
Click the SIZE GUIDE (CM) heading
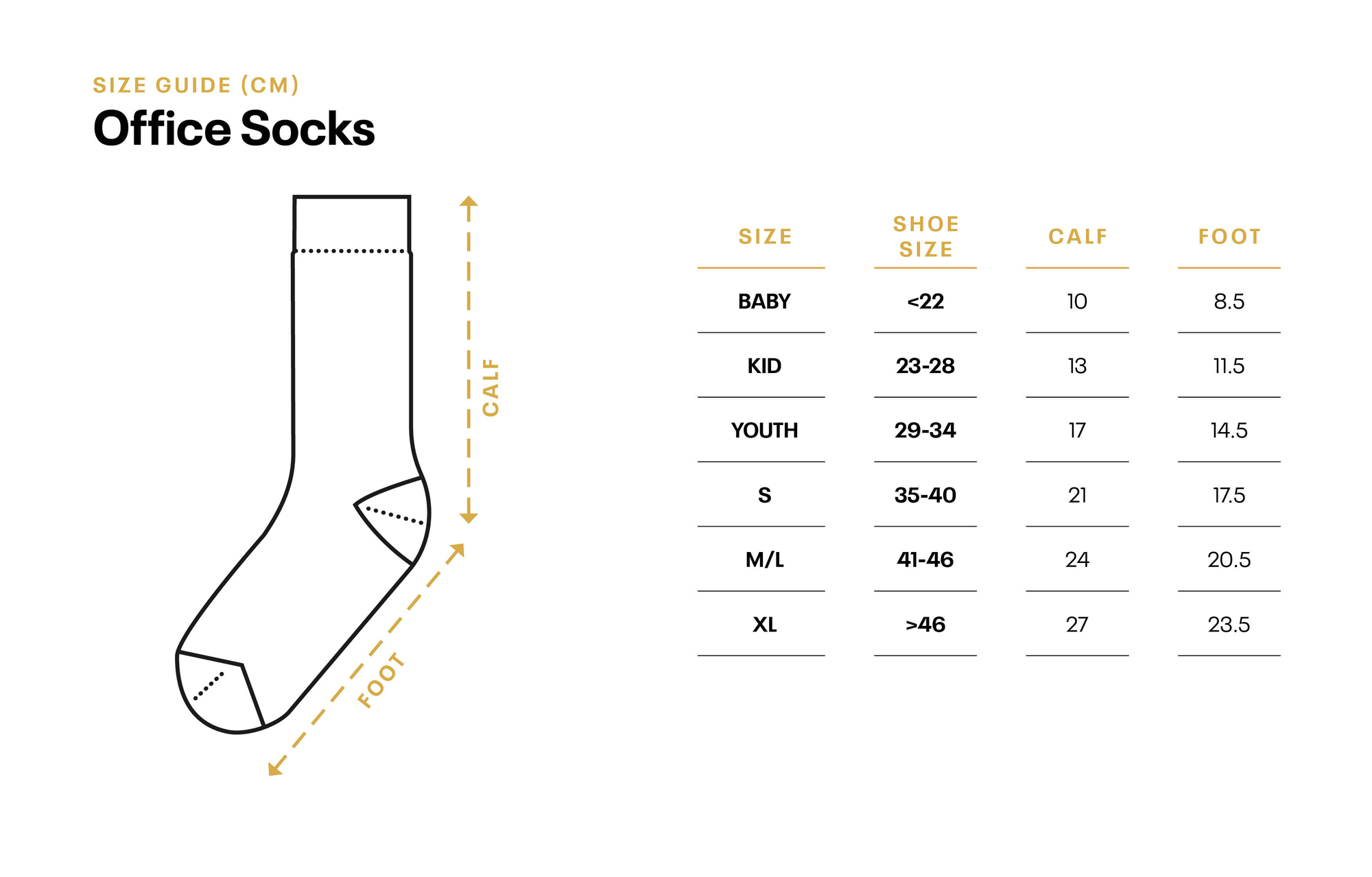(196, 85)
